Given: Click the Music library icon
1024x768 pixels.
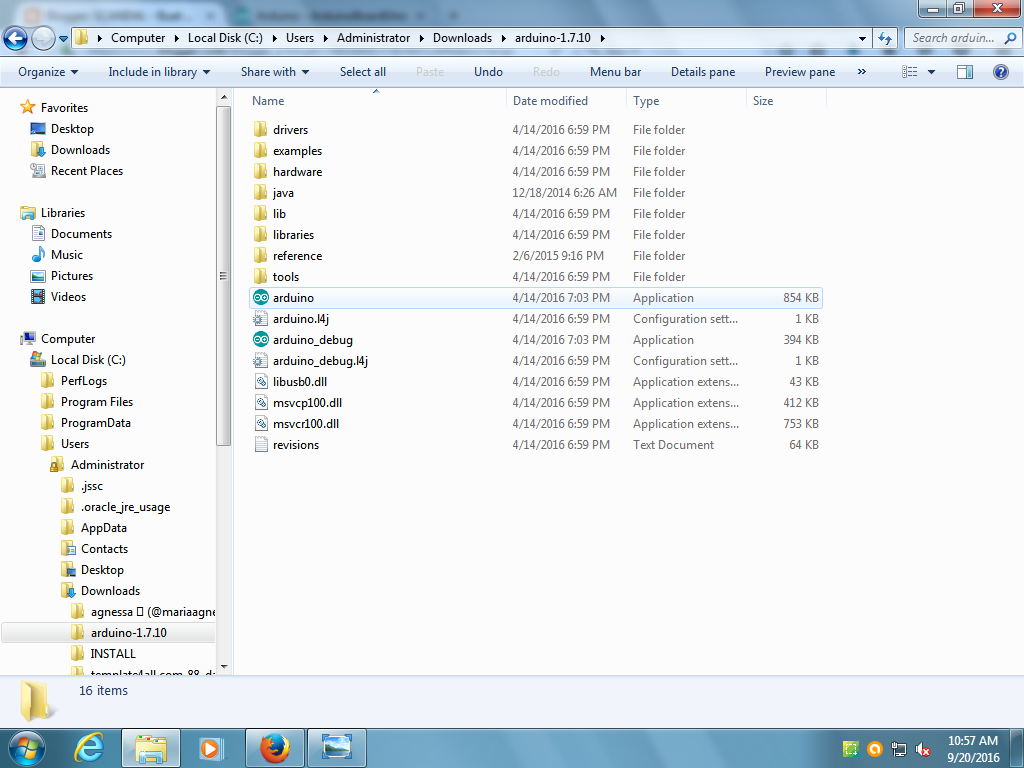Looking at the screenshot, I should 38,255.
